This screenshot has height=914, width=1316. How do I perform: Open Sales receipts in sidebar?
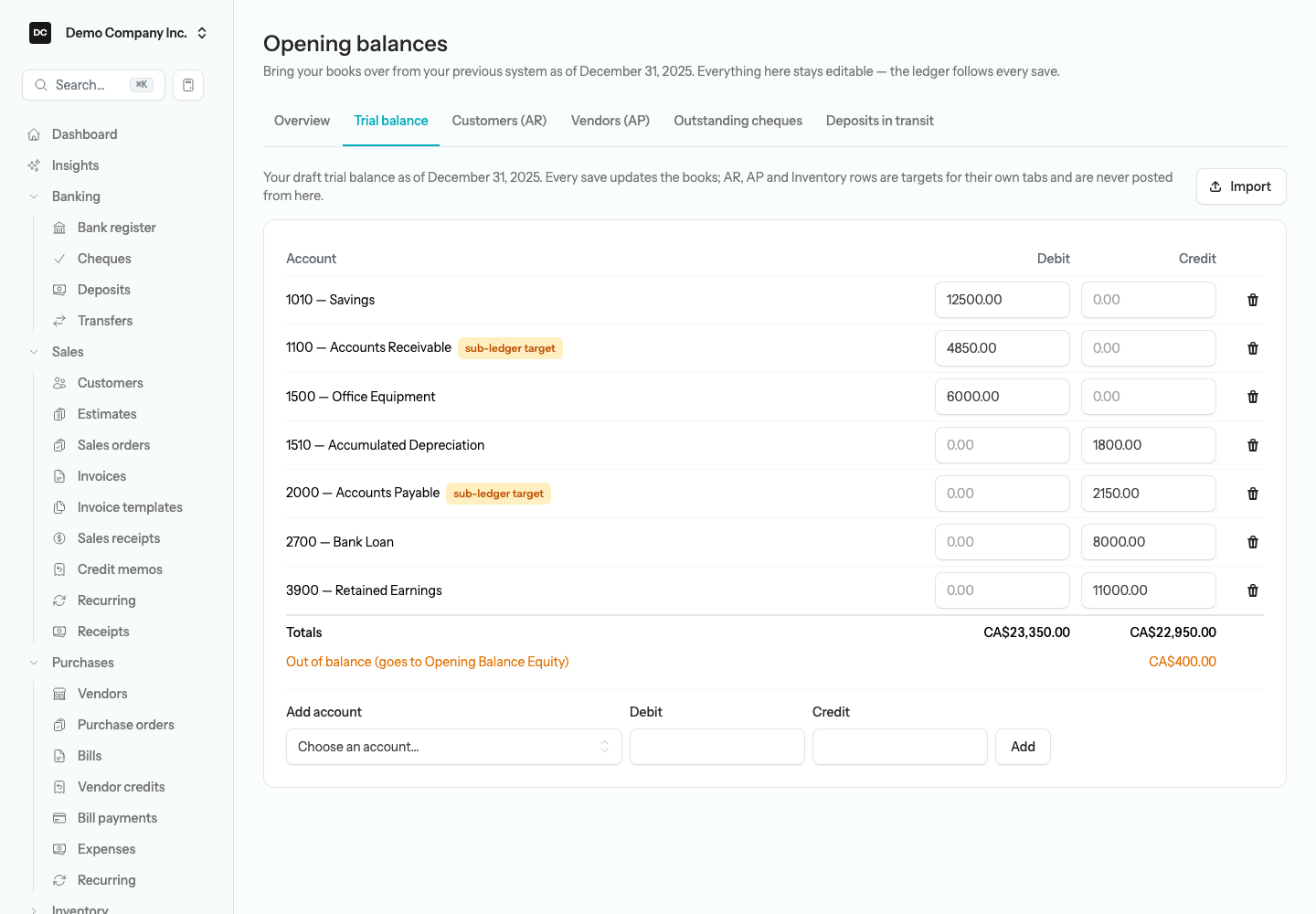pos(119,538)
